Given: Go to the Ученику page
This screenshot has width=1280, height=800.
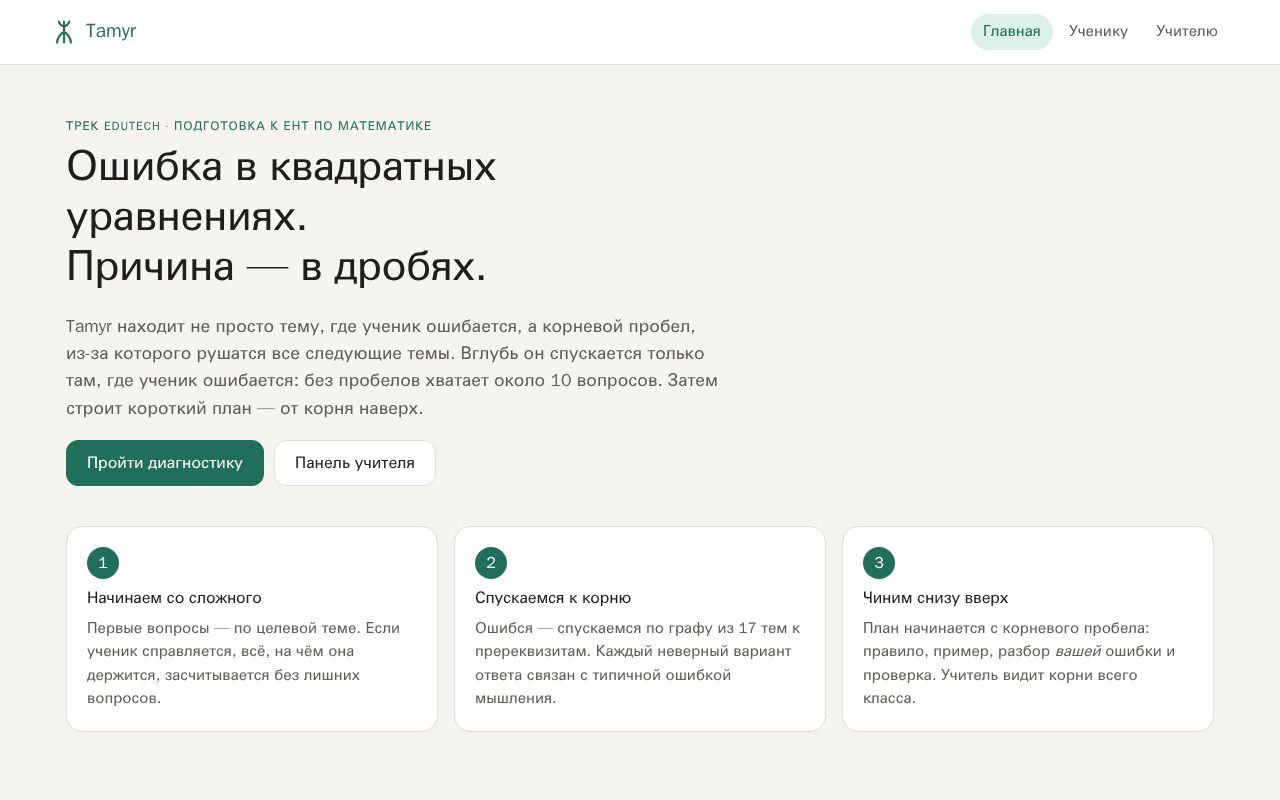Looking at the screenshot, I should point(1098,32).
